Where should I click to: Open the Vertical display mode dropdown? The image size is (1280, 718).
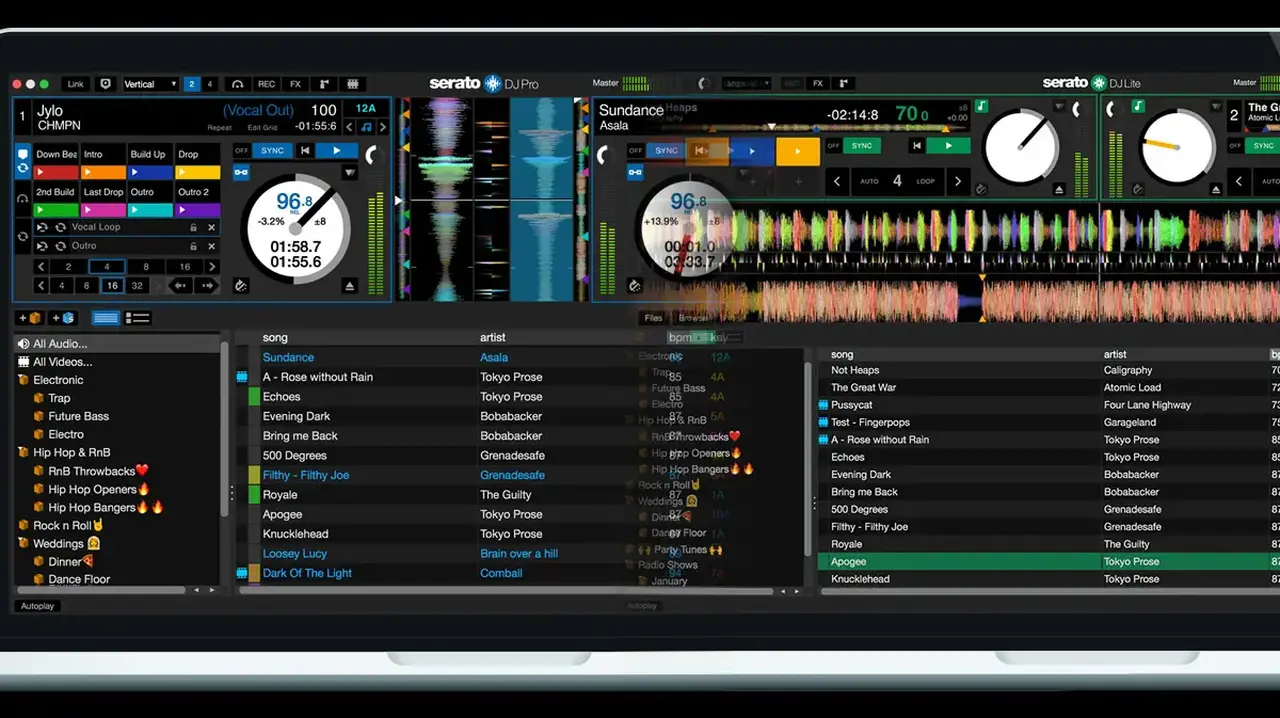click(149, 84)
